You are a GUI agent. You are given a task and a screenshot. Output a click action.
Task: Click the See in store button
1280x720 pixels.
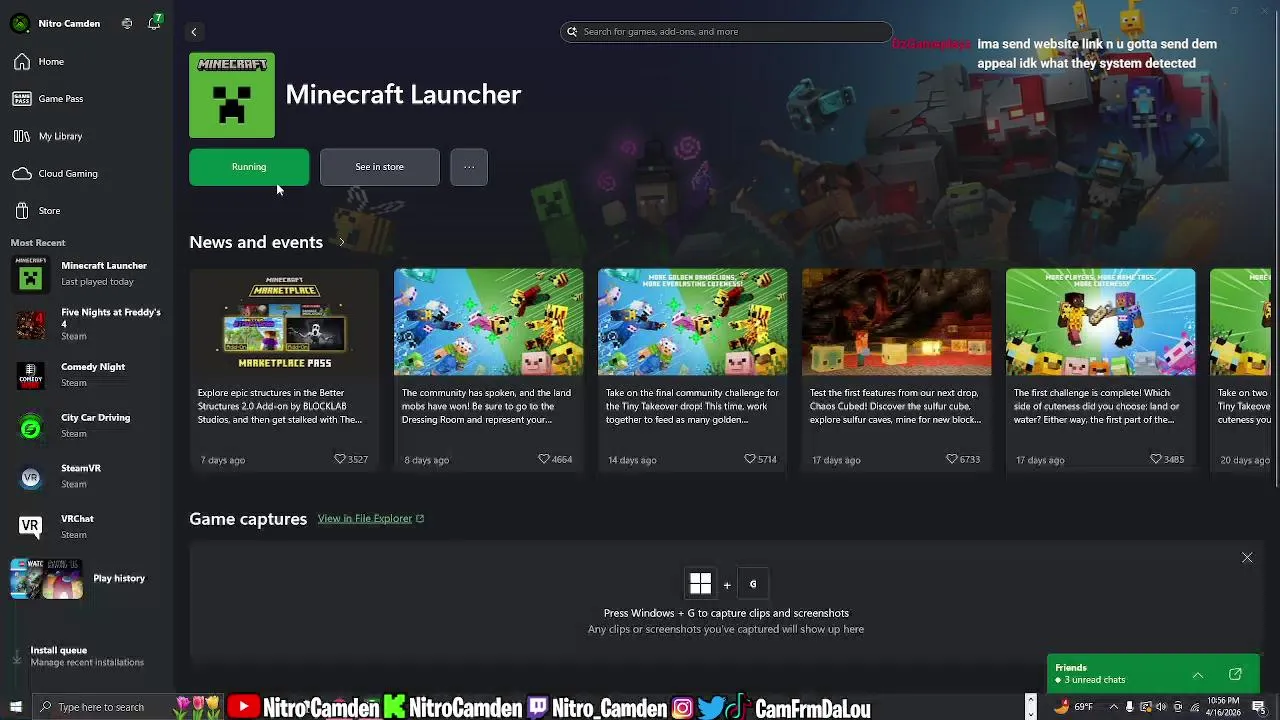[379, 167]
